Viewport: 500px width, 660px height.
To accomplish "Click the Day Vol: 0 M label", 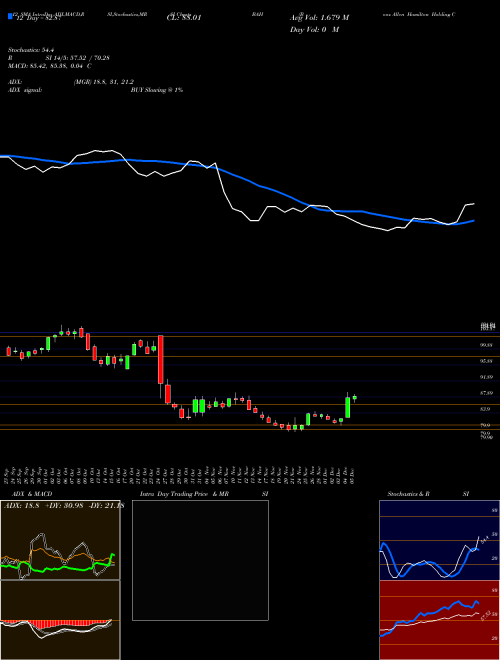I will coord(314,30).
